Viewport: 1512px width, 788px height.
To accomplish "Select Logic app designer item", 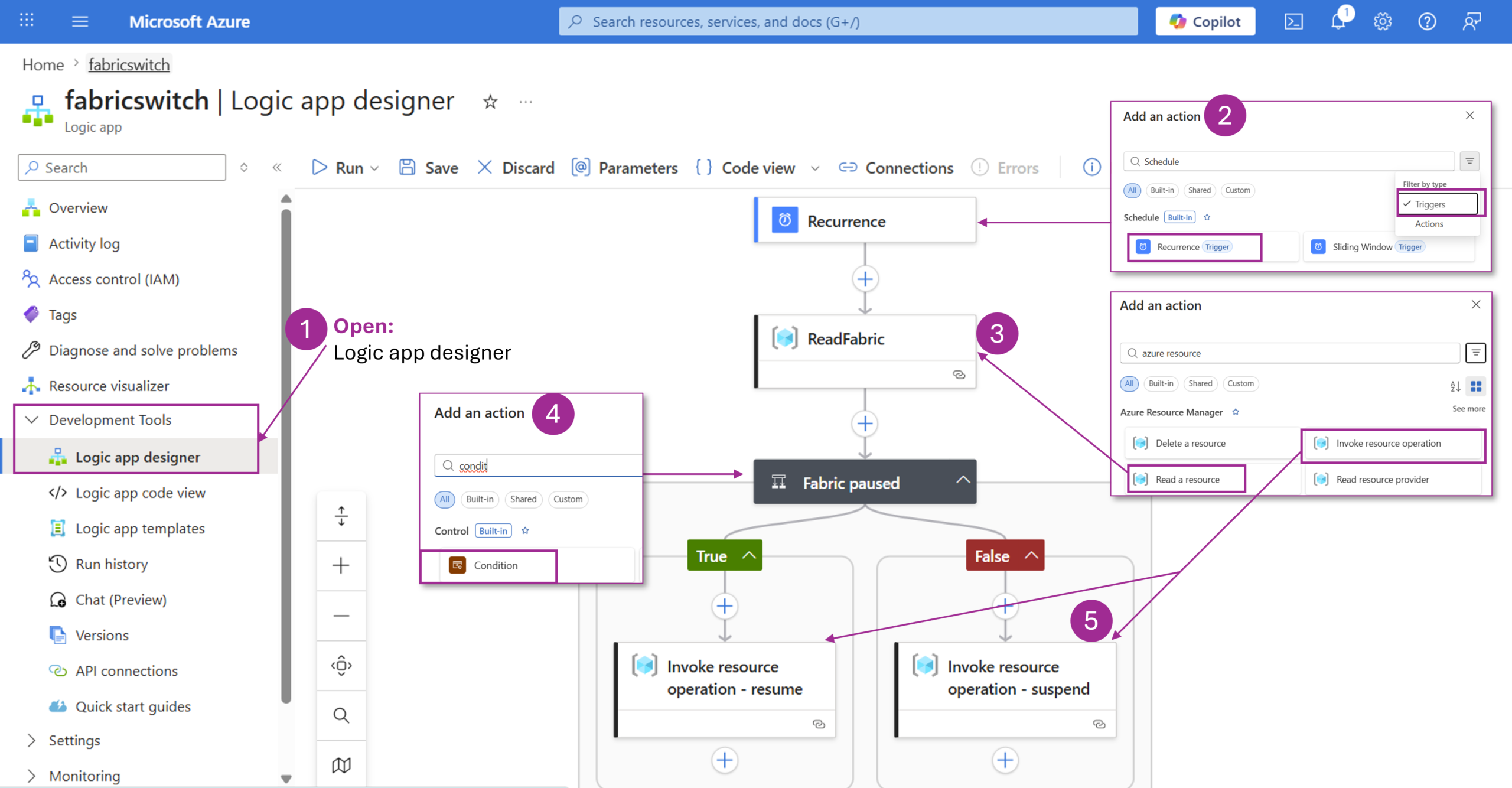I will pos(138,457).
